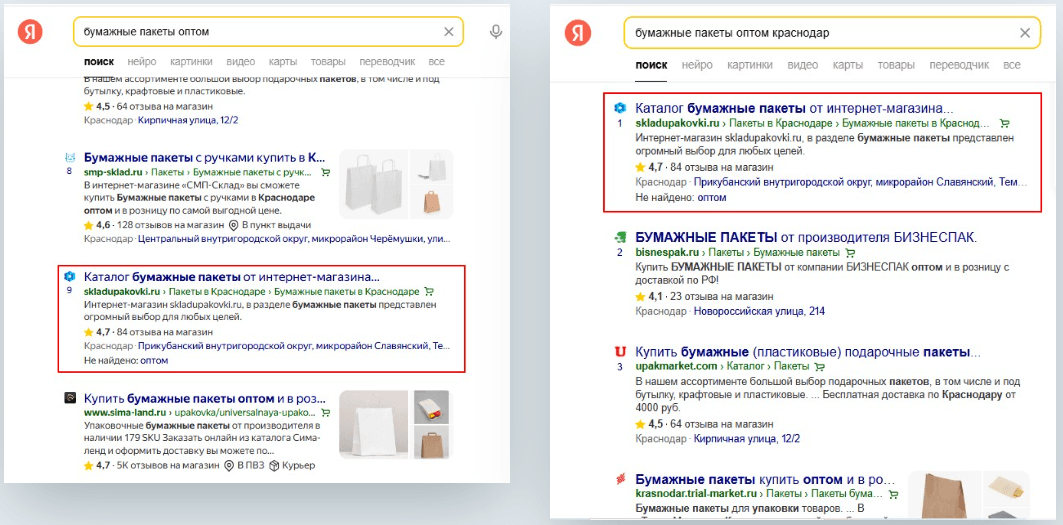
Task: Select the "нейро" tab in the right panel
Action: 697,65
